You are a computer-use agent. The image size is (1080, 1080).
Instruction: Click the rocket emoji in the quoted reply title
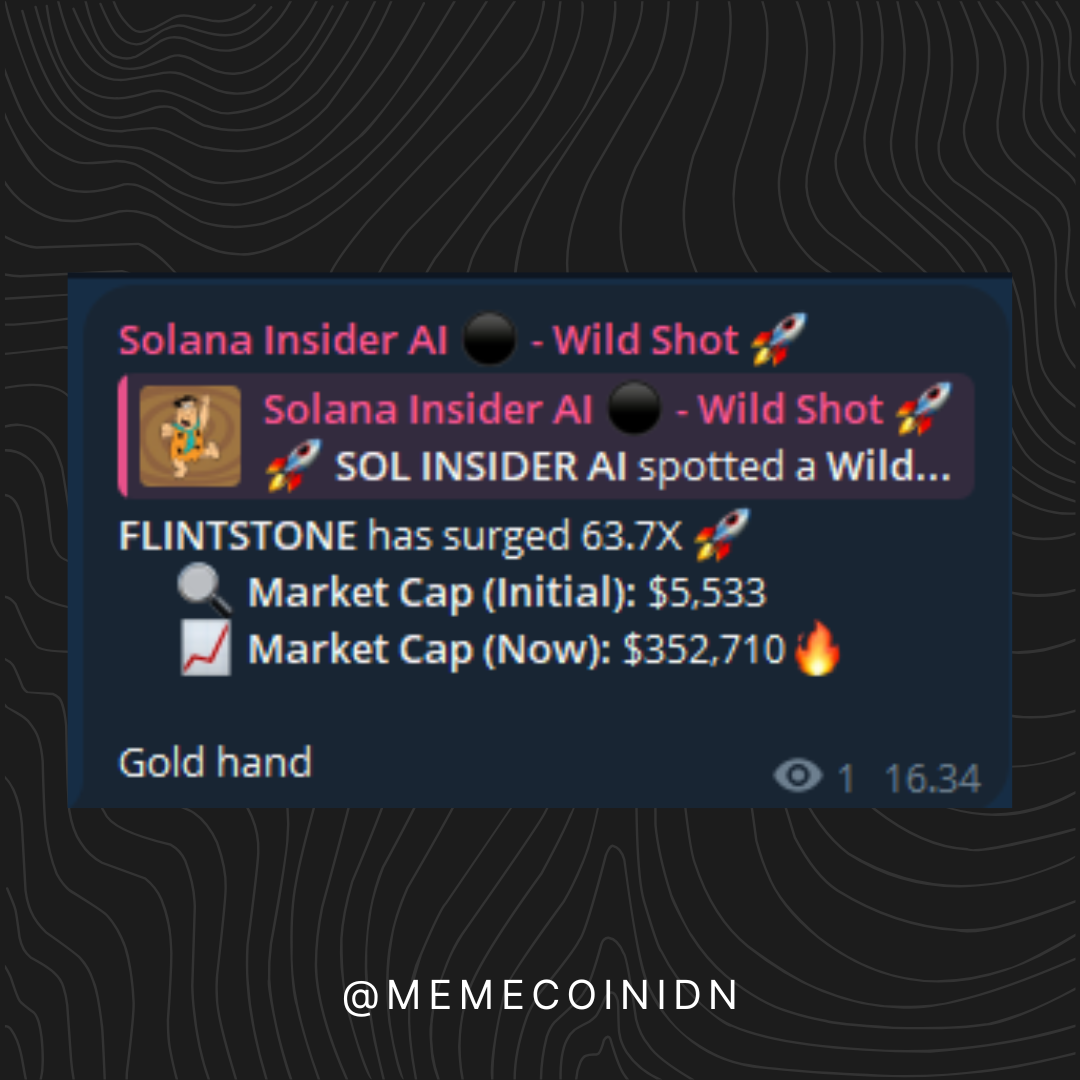[924, 409]
